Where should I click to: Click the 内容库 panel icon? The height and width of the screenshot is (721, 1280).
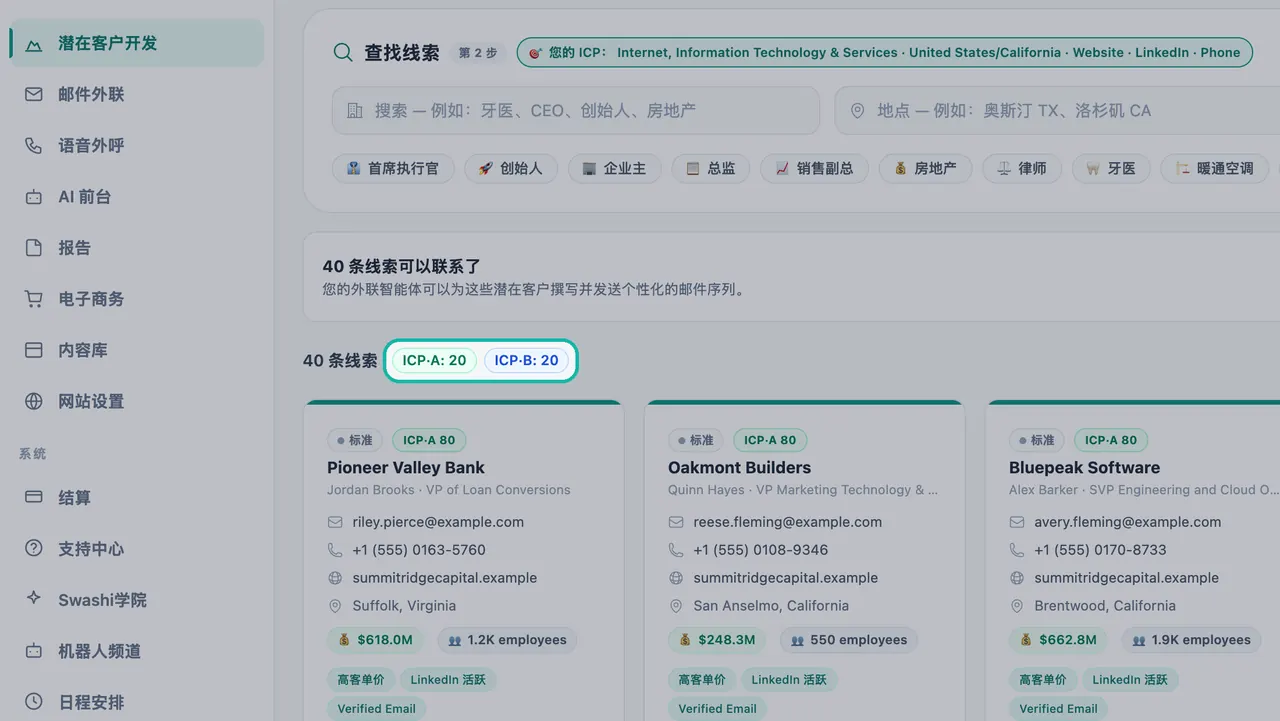pyautogui.click(x=34, y=350)
